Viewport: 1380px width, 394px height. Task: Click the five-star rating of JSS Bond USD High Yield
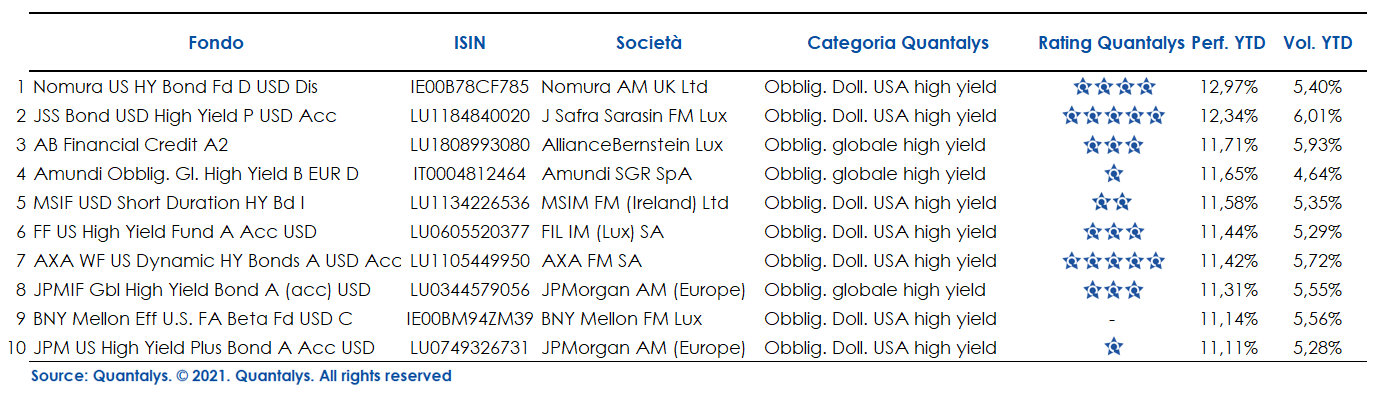click(x=1113, y=116)
